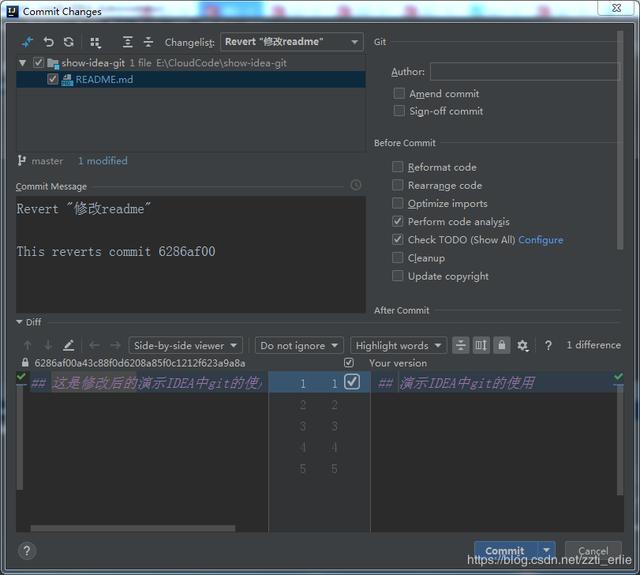The width and height of the screenshot is (640, 575).
Task: Open the Changelist dropdown
Action: point(291,42)
